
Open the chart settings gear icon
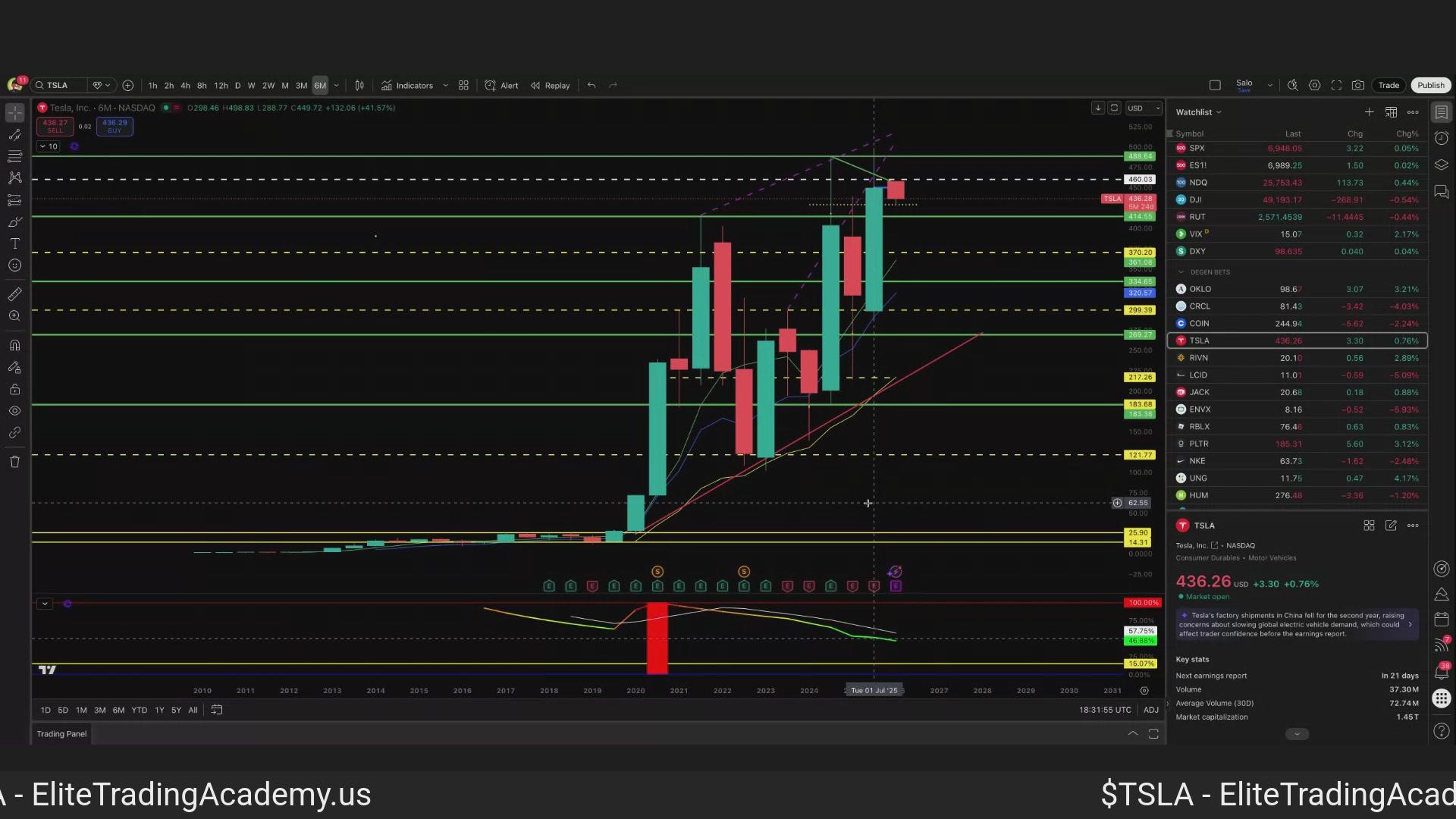[1315, 85]
